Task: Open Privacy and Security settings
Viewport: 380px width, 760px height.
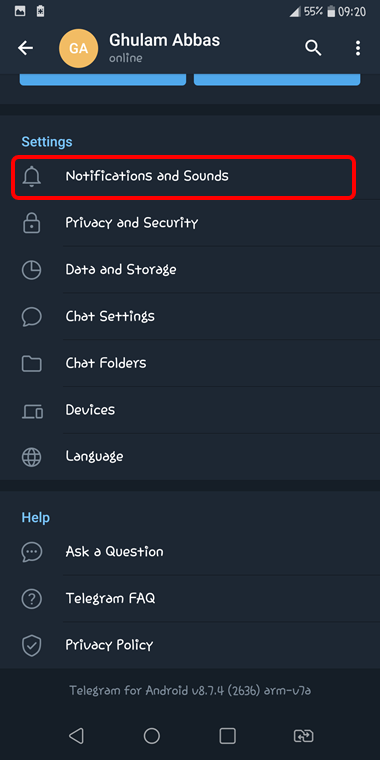Action: coord(190,223)
